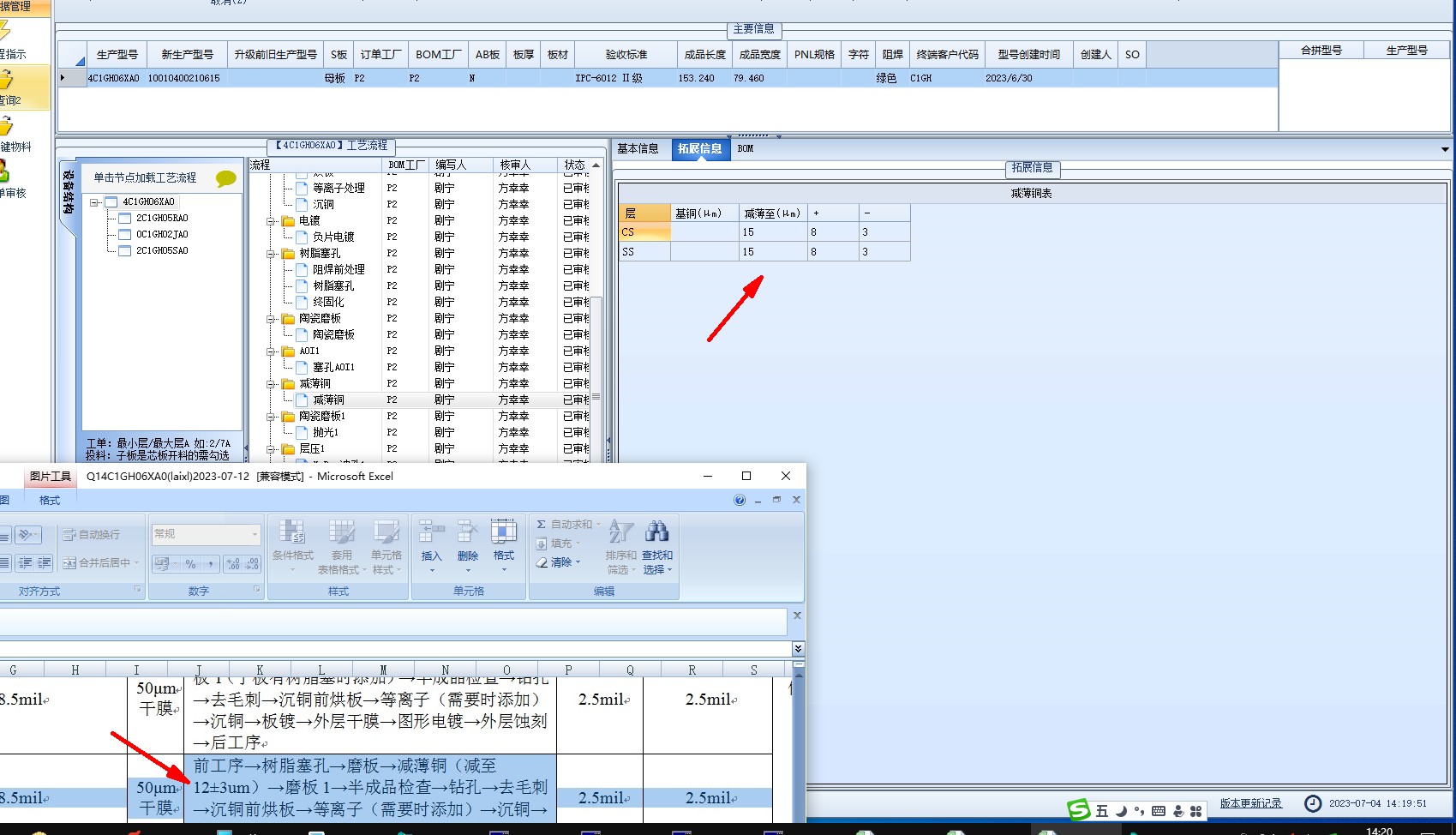The width and height of the screenshot is (1456, 835).
Task: Click the yellow speech bubble icon above the device tree
Action: (x=225, y=178)
